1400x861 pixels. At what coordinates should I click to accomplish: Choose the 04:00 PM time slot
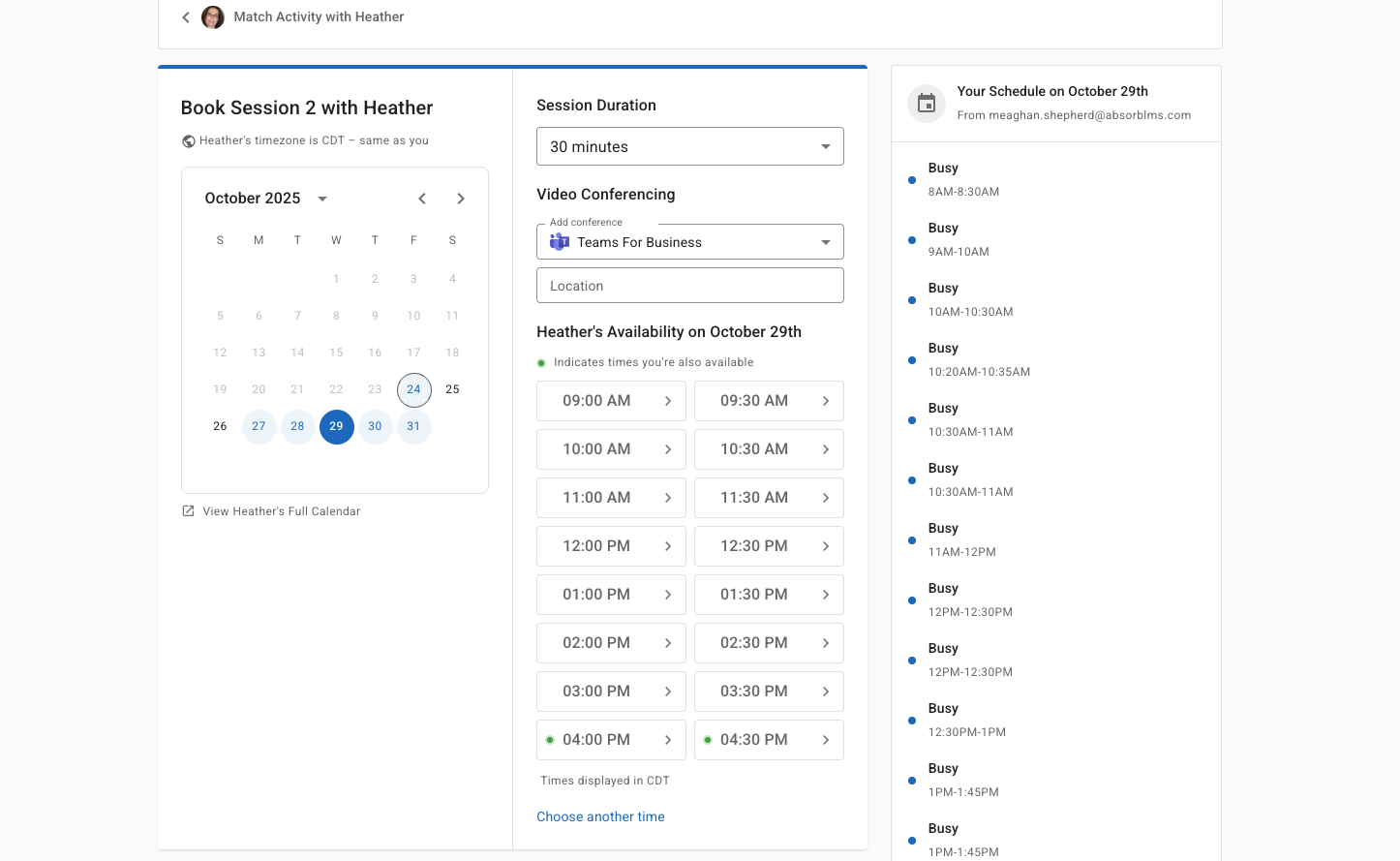click(x=611, y=740)
